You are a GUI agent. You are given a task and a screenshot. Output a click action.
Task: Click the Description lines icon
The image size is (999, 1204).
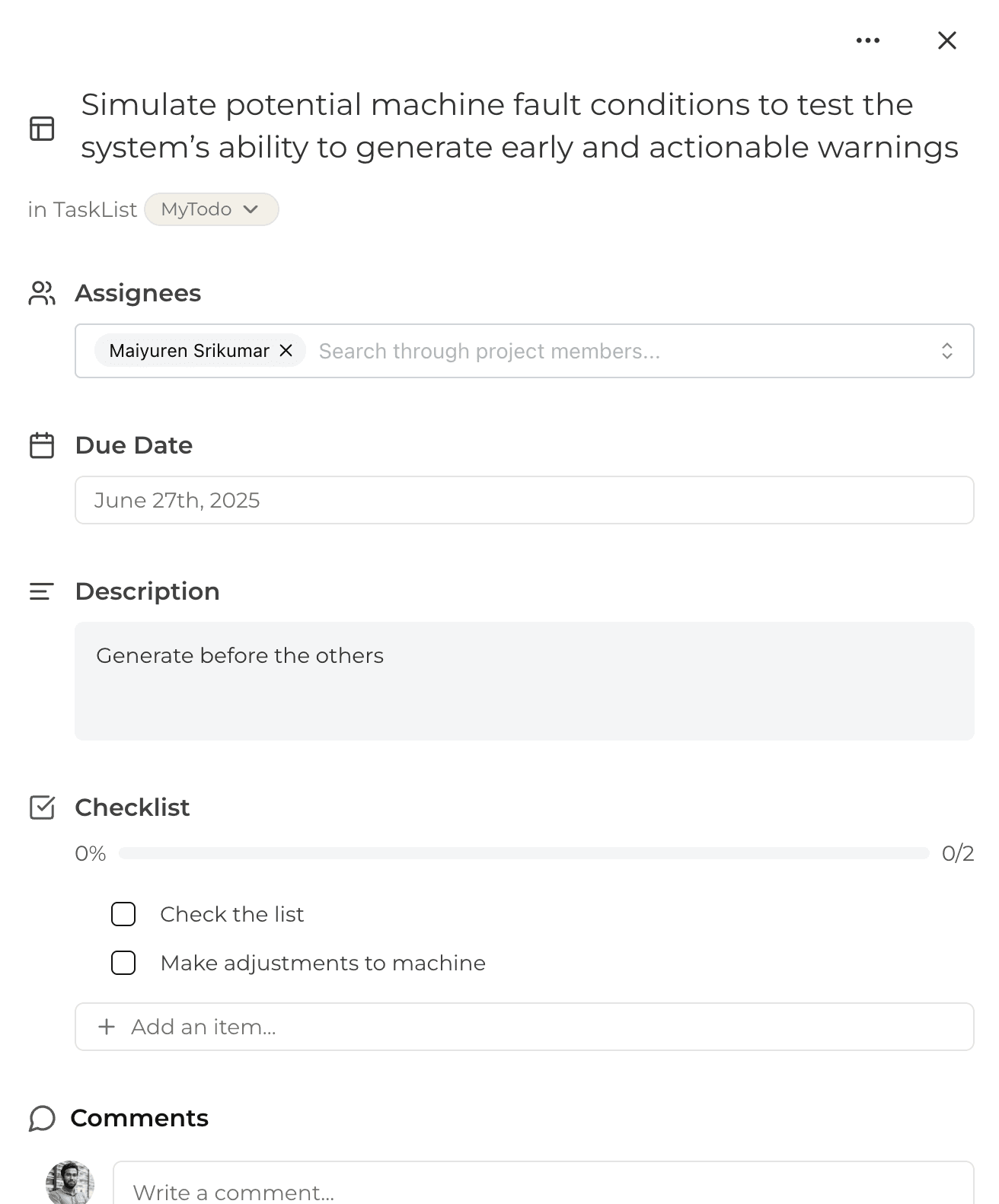[42, 591]
